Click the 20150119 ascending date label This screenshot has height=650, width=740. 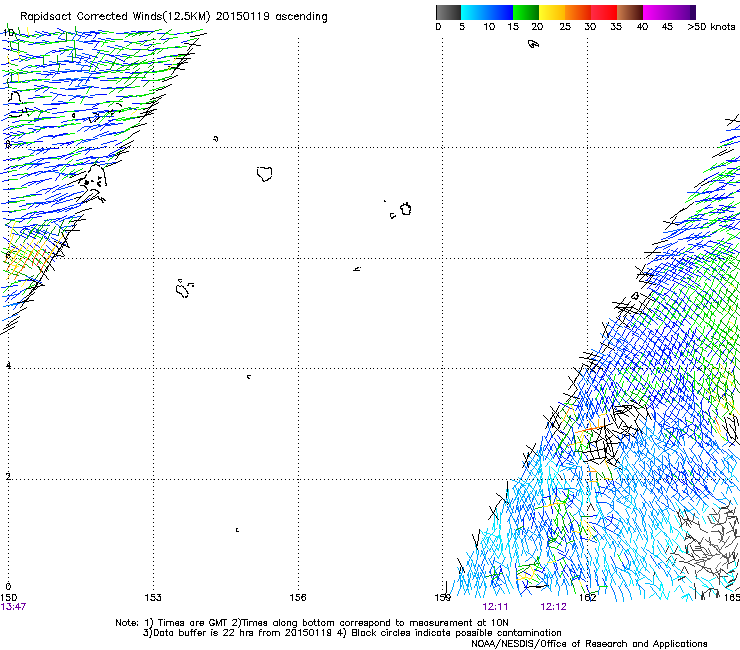pos(271,17)
